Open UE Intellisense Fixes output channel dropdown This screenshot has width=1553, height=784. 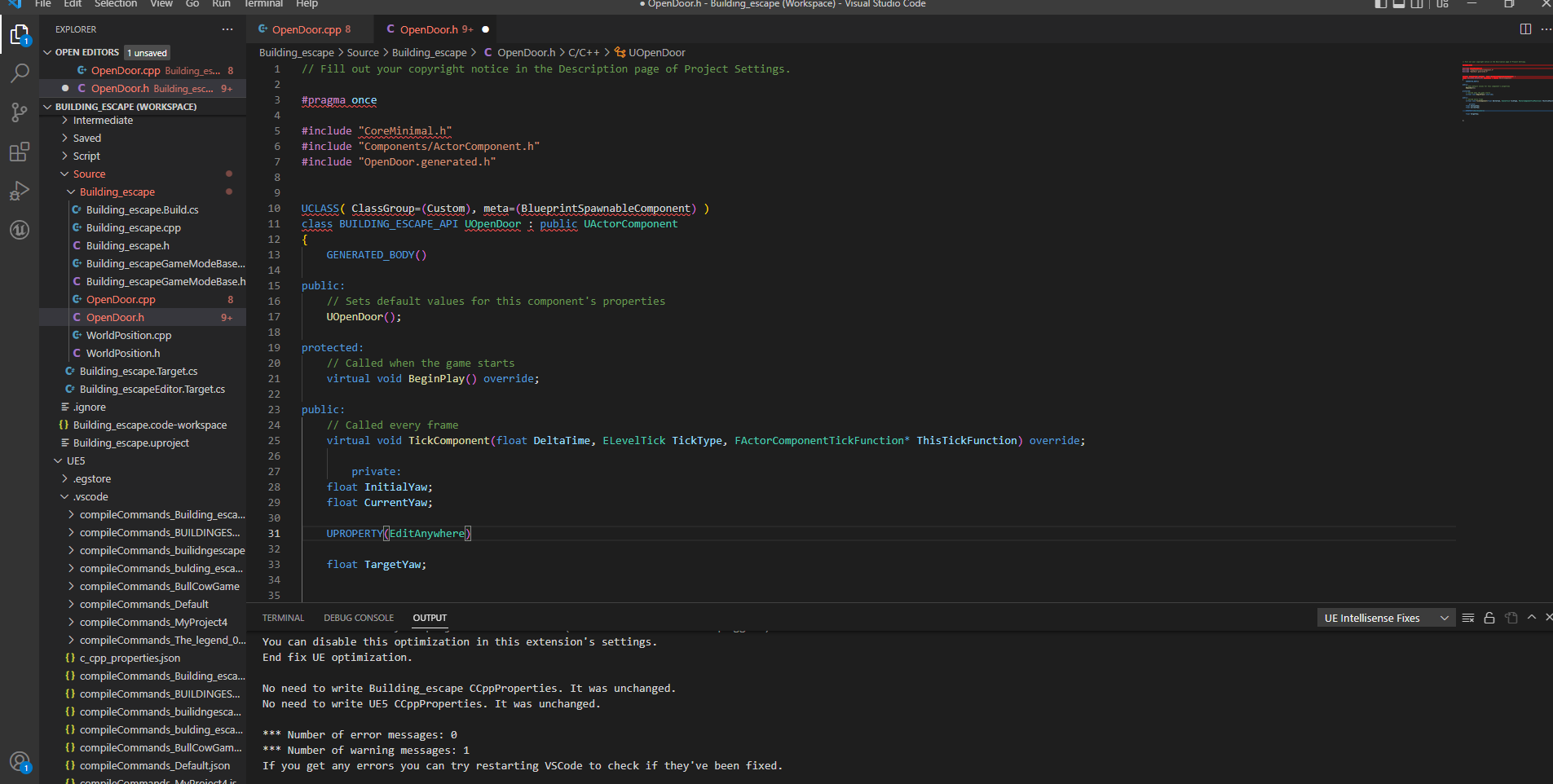click(x=1386, y=618)
